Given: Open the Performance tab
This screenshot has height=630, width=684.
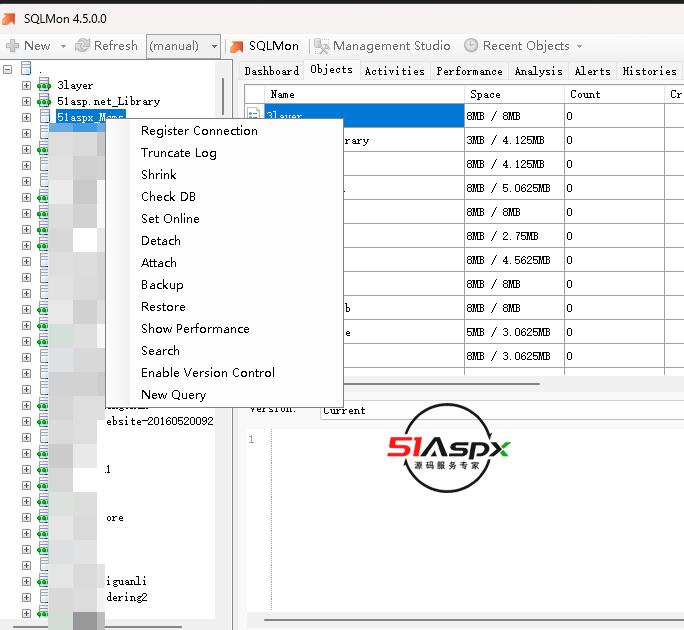Looking at the screenshot, I should point(469,71).
